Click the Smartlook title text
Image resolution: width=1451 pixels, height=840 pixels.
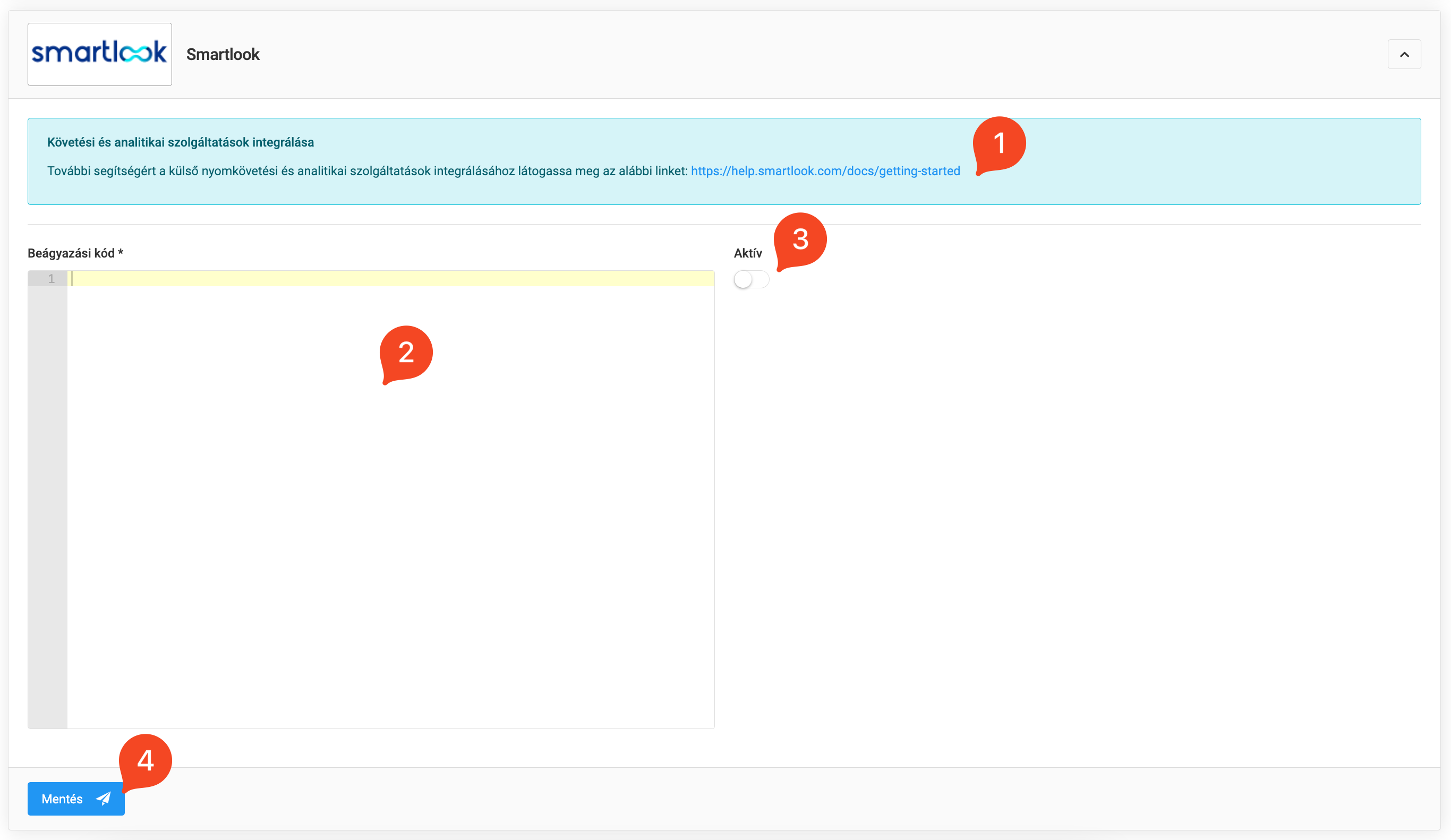(223, 54)
